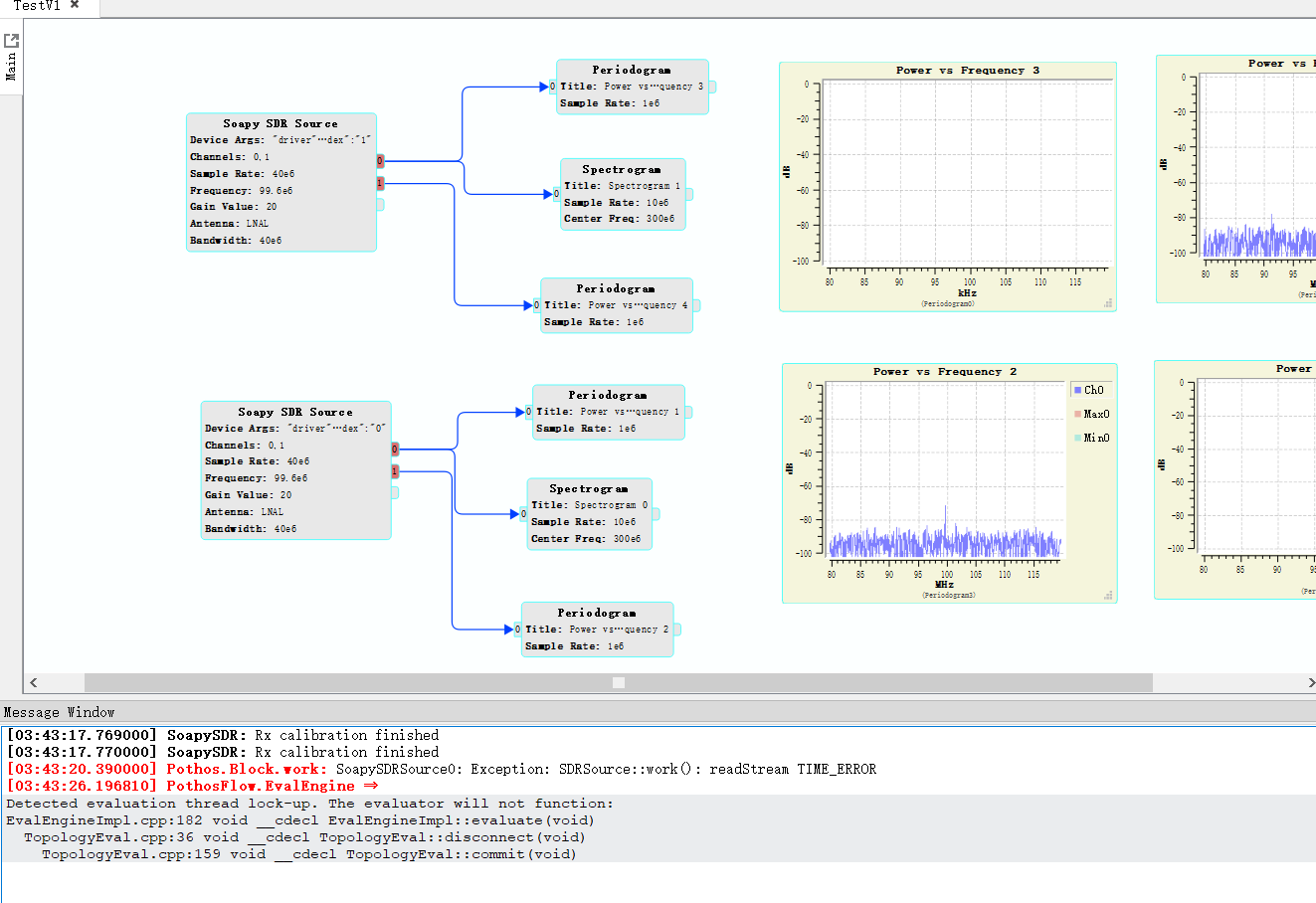Select the upper Soapy SDR Source block

281,182
